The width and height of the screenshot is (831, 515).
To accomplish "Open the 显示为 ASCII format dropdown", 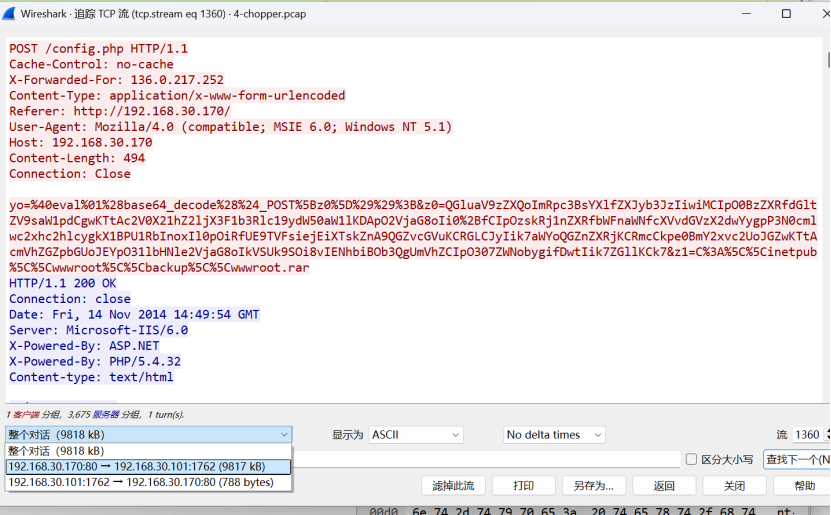I will pos(416,435).
